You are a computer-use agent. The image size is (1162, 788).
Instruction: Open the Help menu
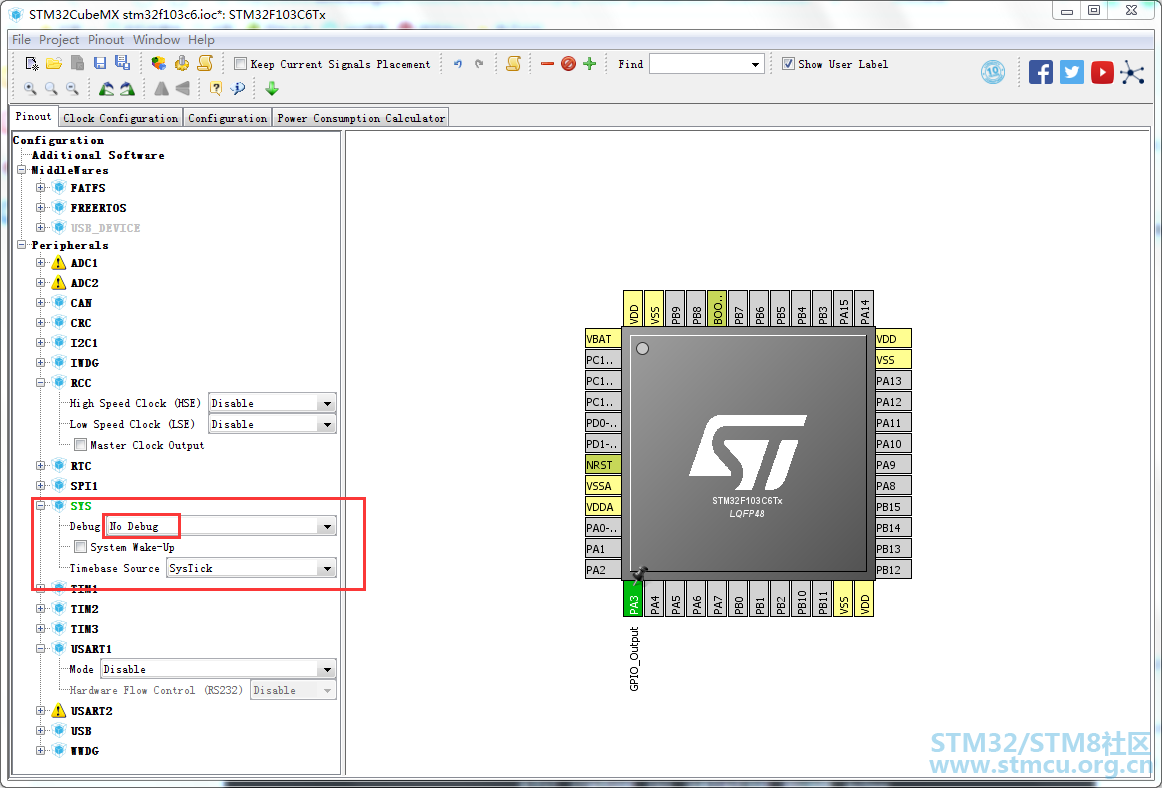pos(201,40)
